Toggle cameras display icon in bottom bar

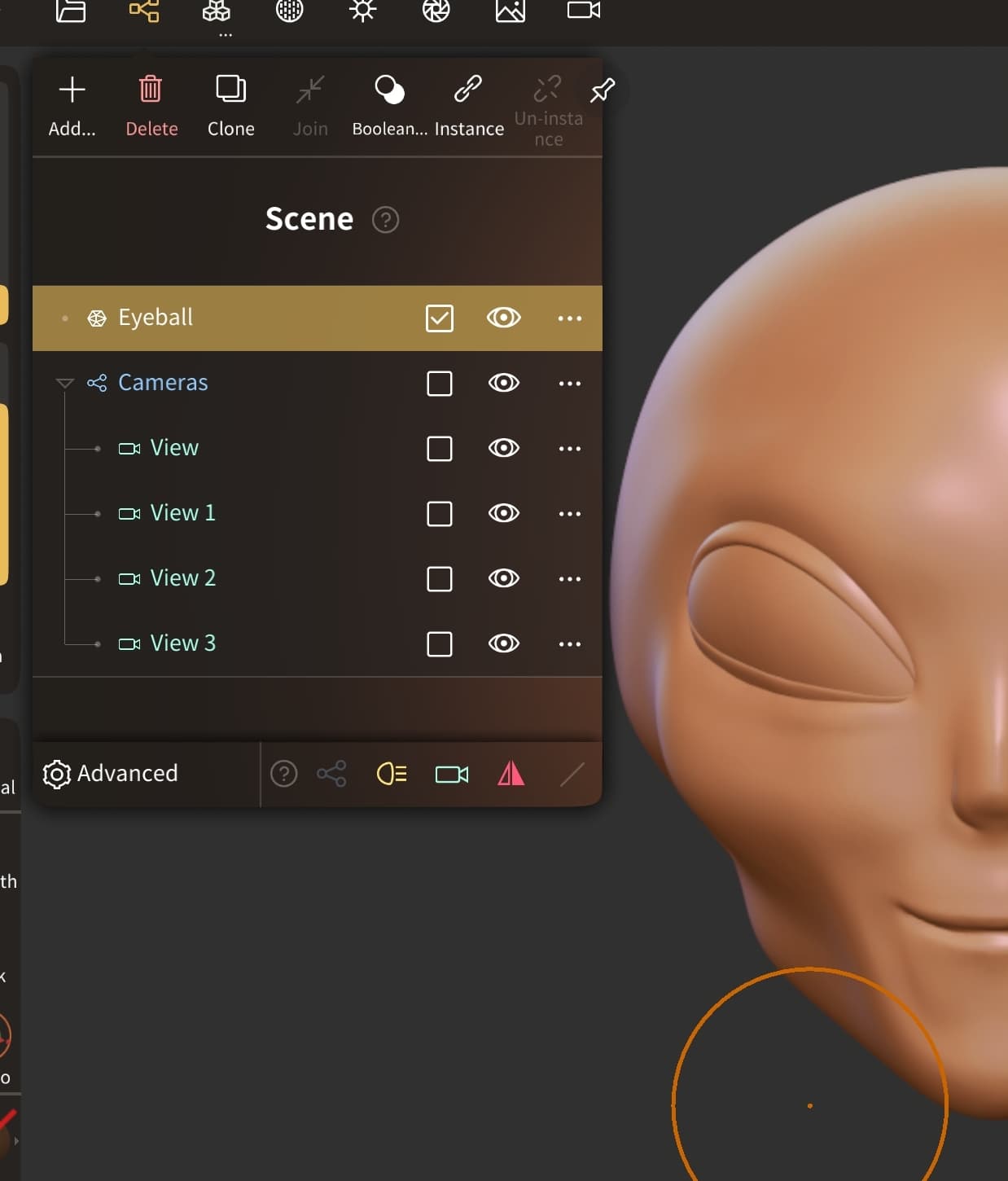(452, 774)
